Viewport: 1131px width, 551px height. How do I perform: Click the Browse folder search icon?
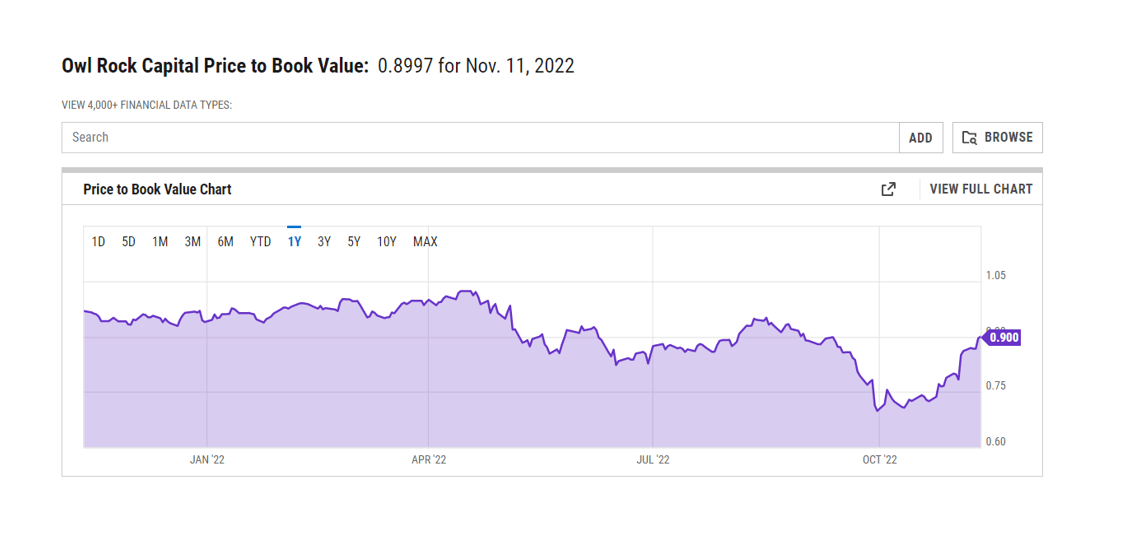tap(969, 138)
